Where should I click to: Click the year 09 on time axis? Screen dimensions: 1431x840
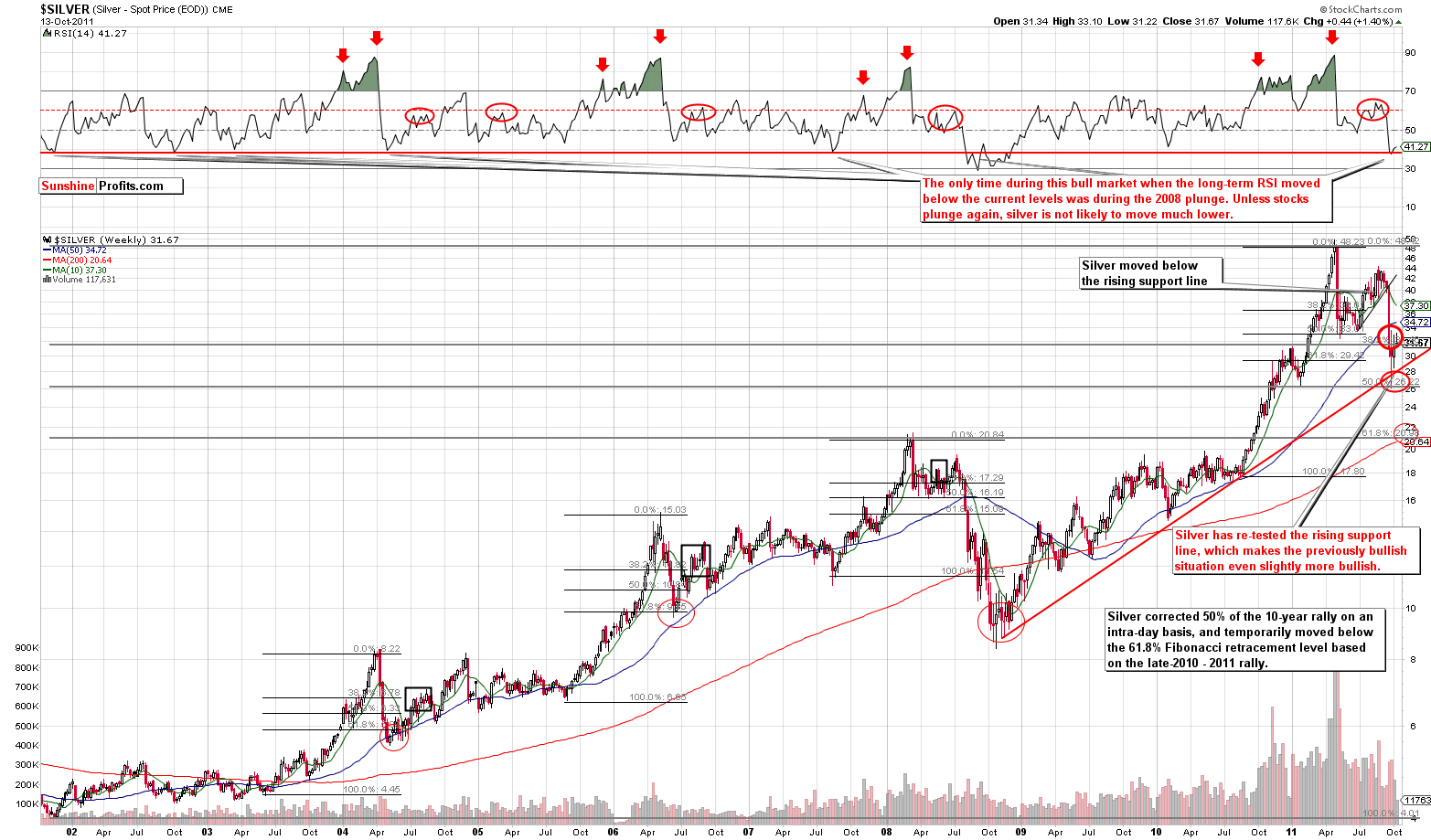(x=1021, y=832)
